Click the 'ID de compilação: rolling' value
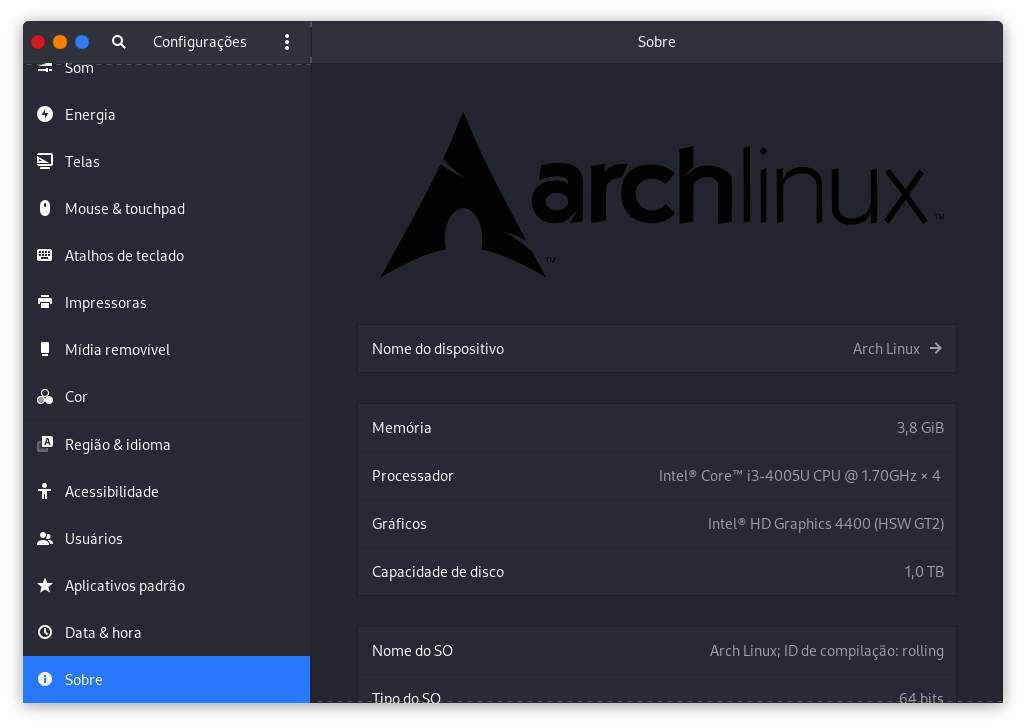 click(864, 651)
